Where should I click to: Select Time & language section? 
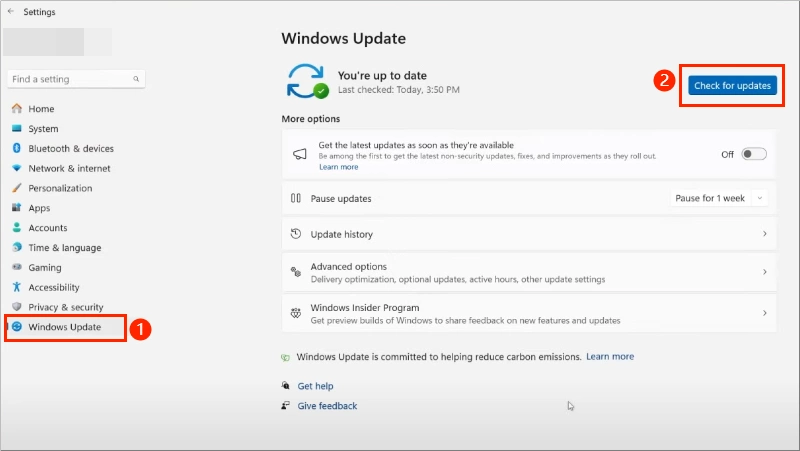tap(66, 247)
